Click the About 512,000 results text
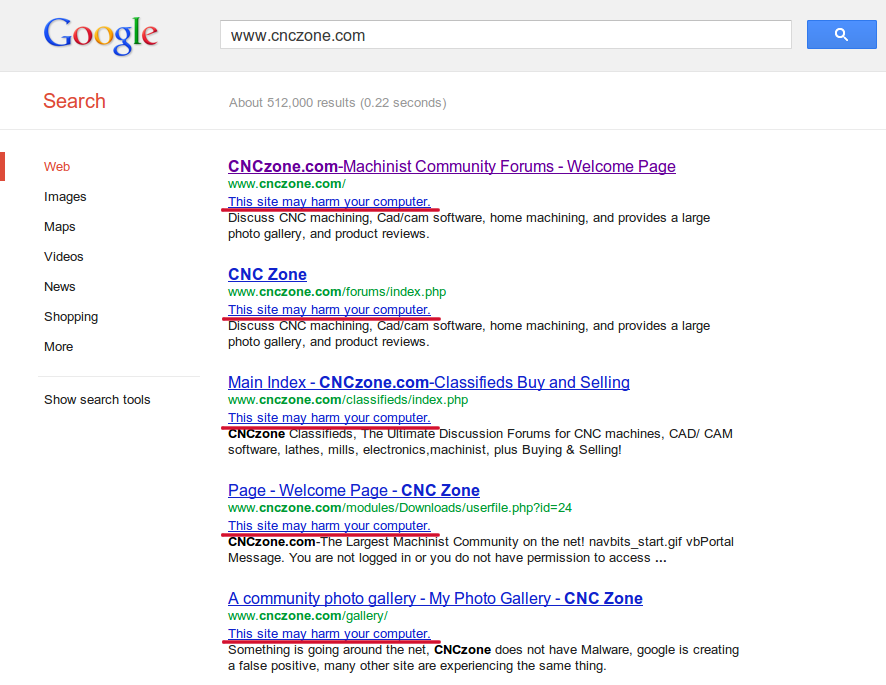Screen dimensions: 886x685 (337, 103)
